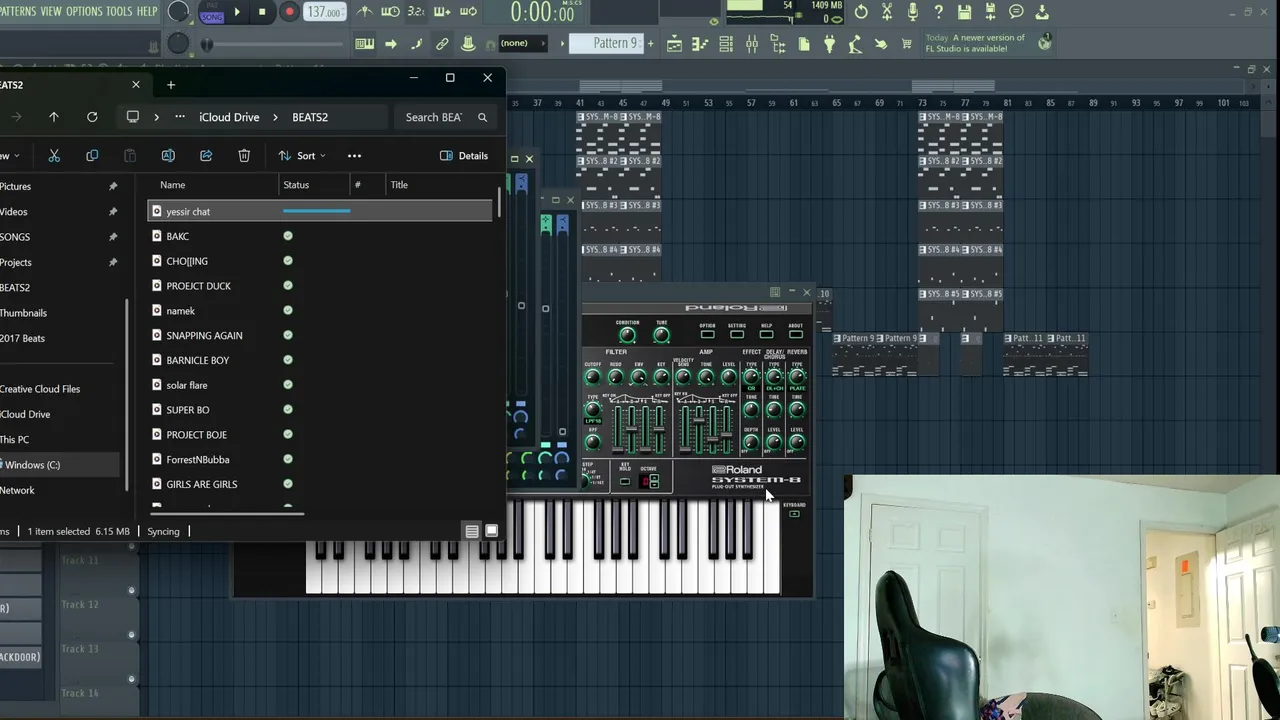Adjust the master volume knob at top
Image resolution: width=1280 pixels, height=720 pixels.
[x=178, y=12]
